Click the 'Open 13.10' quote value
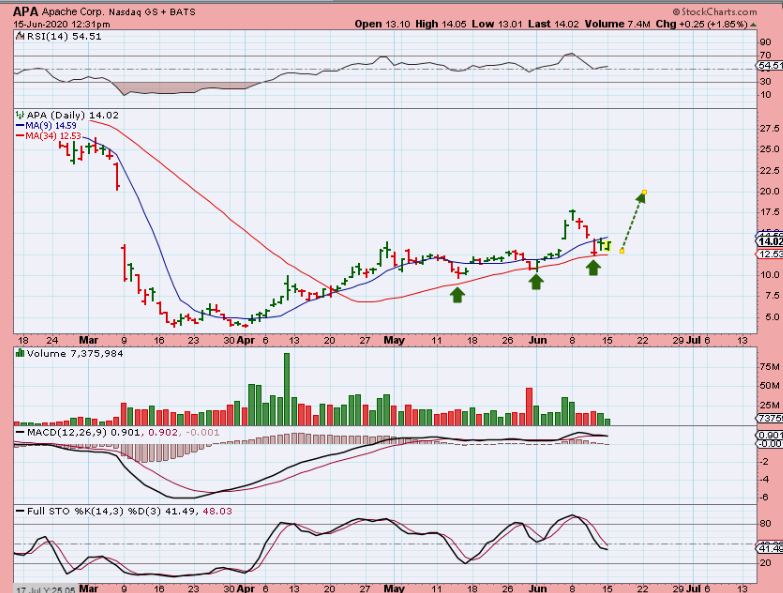Image resolution: width=783 pixels, height=593 pixels. coord(382,24)
